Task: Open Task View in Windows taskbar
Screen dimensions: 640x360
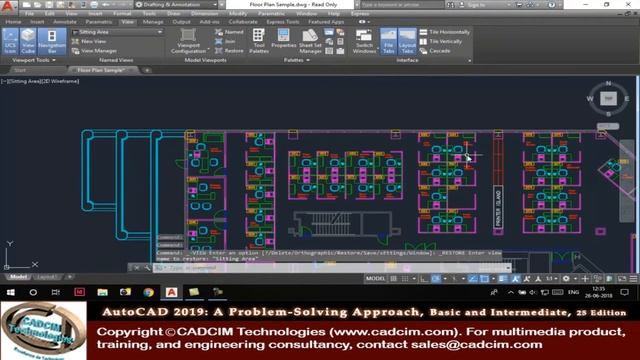Action: [x=56, y=292]
